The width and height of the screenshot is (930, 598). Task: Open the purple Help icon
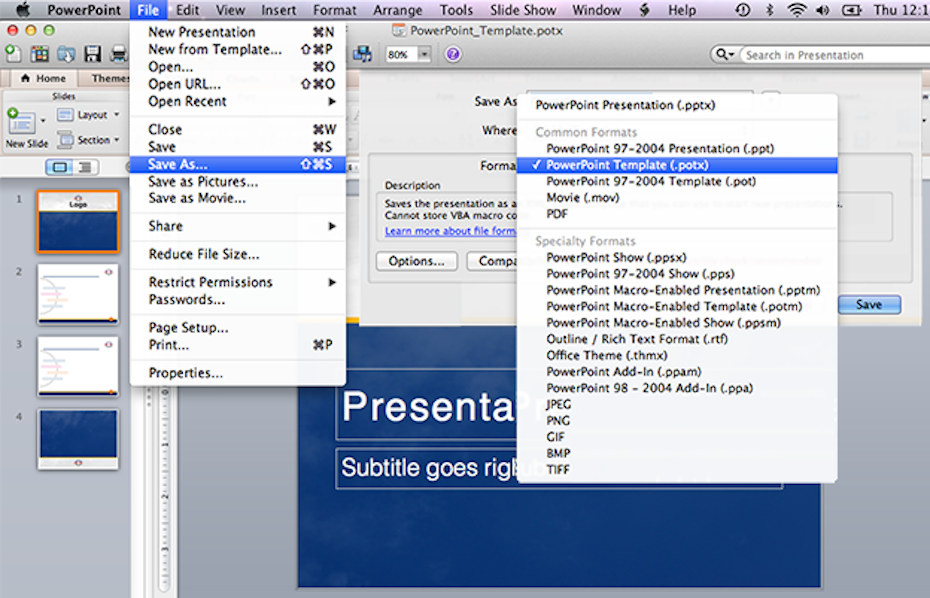[x=453, y=54]
